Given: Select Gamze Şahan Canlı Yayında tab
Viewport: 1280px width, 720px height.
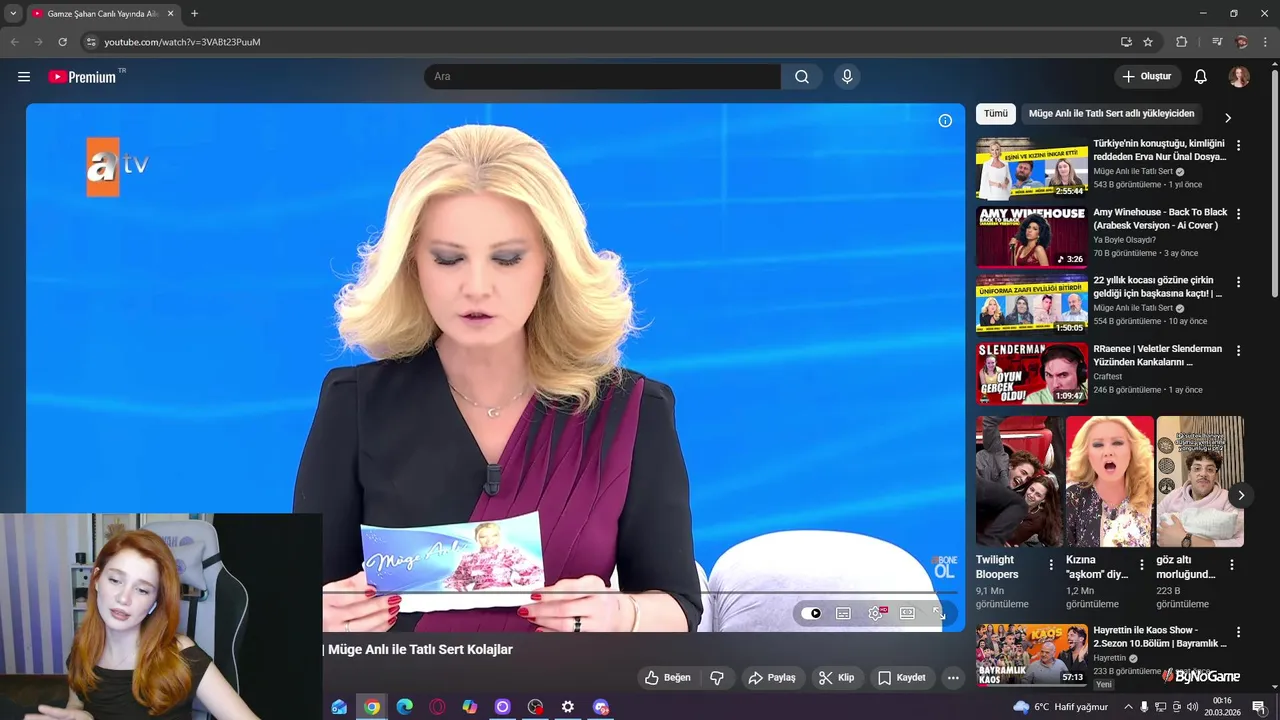Looking at the screenshot, I should click(x=102, y=14).
